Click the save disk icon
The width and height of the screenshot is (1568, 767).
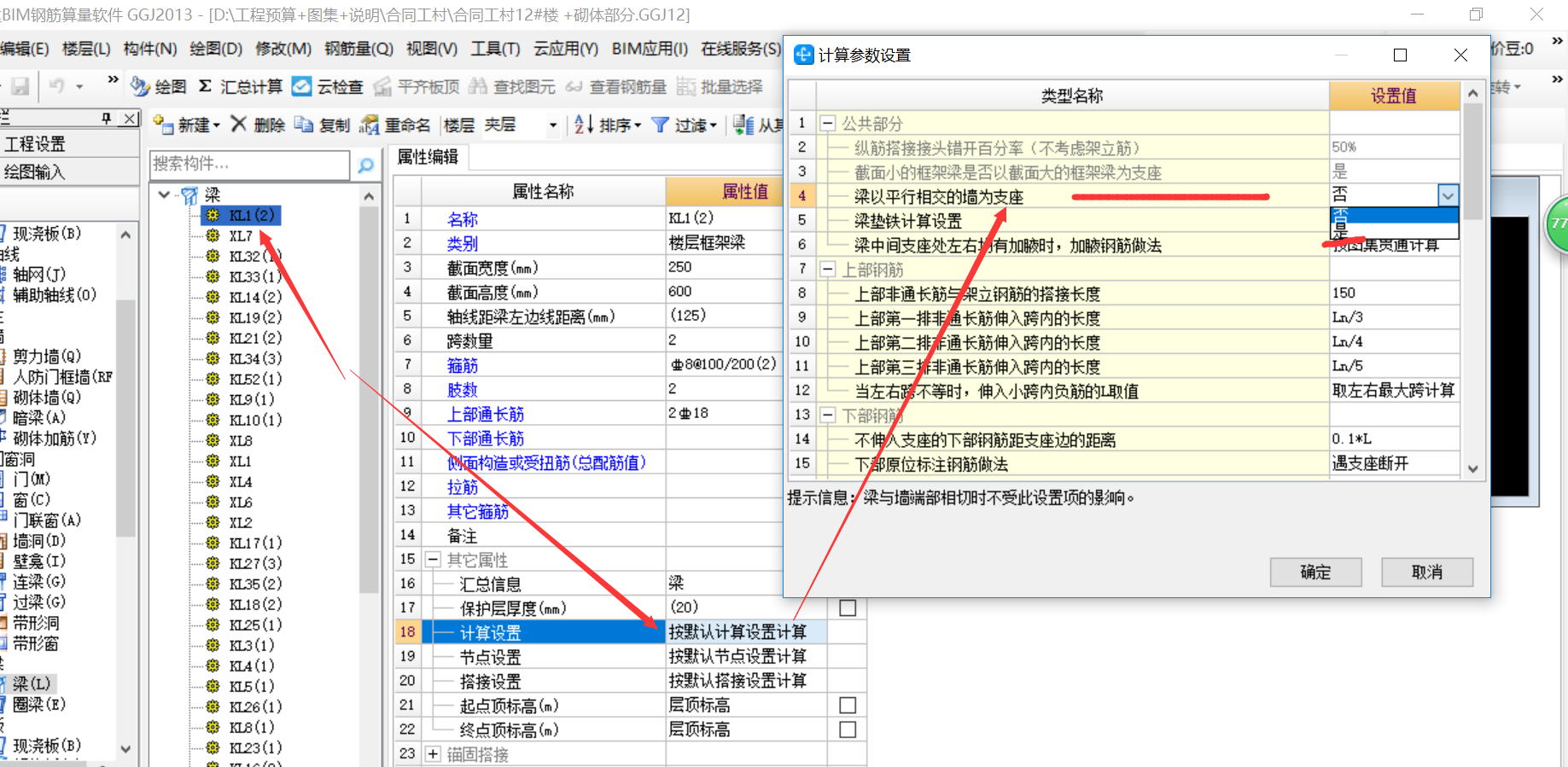20,86
